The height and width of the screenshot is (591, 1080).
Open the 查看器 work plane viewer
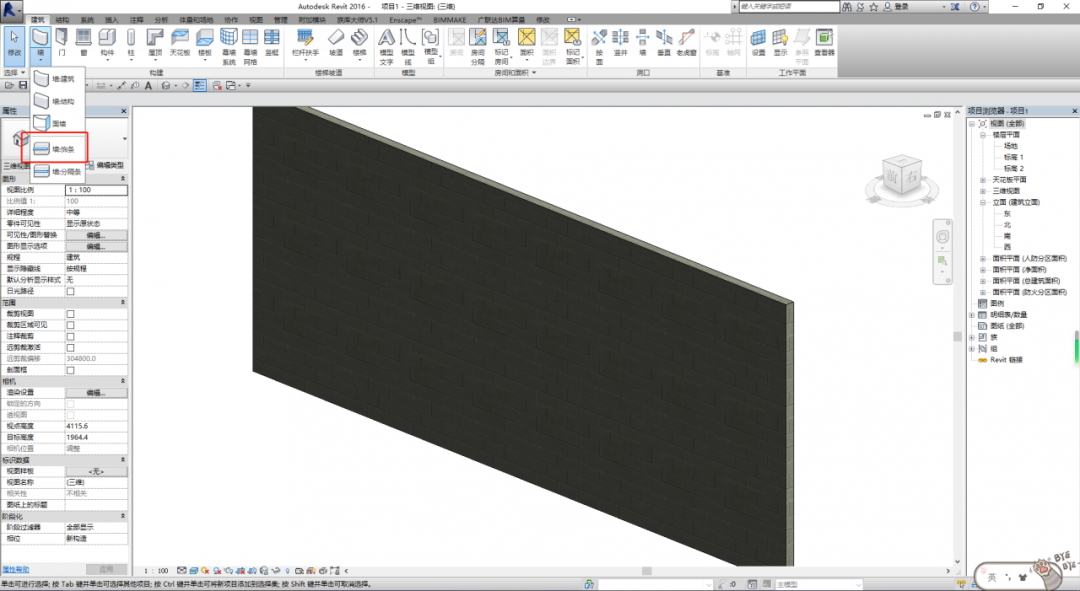coord(824,43)
